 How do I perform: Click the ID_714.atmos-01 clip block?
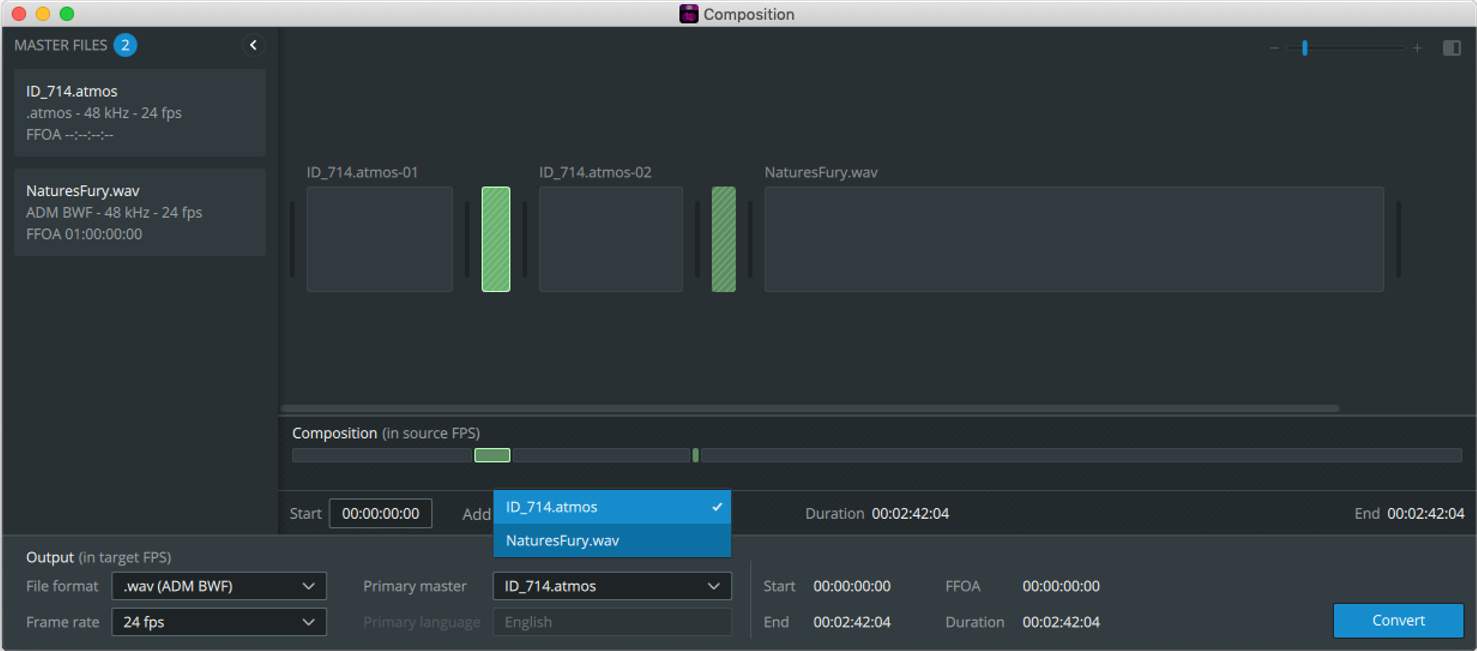[379, 240]
